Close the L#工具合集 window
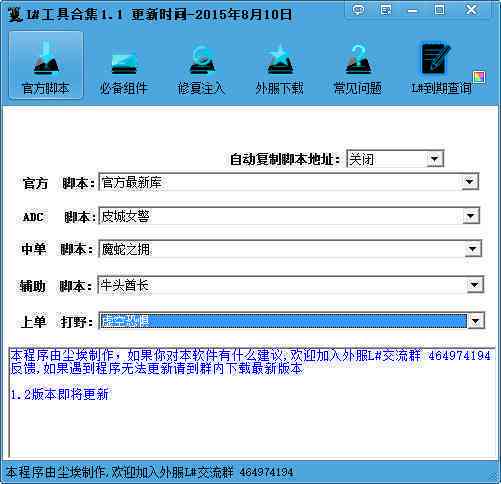 point(471,9)
